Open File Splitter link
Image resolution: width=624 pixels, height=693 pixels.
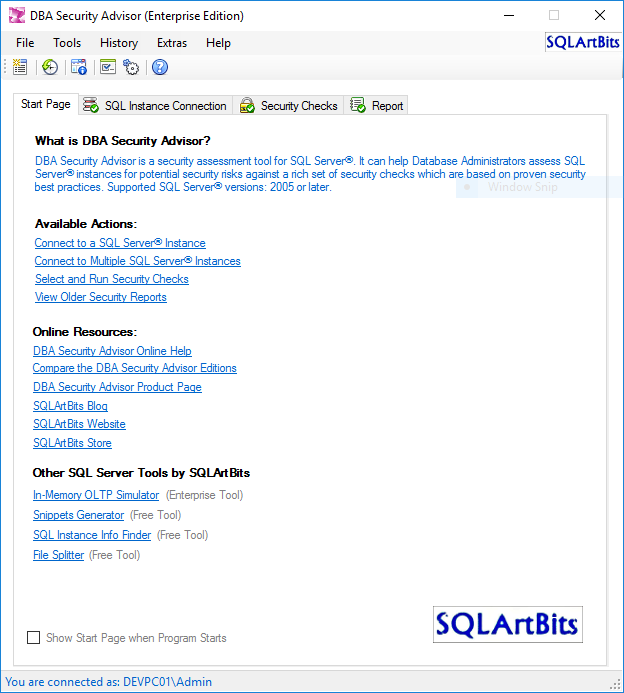[59, 555]
